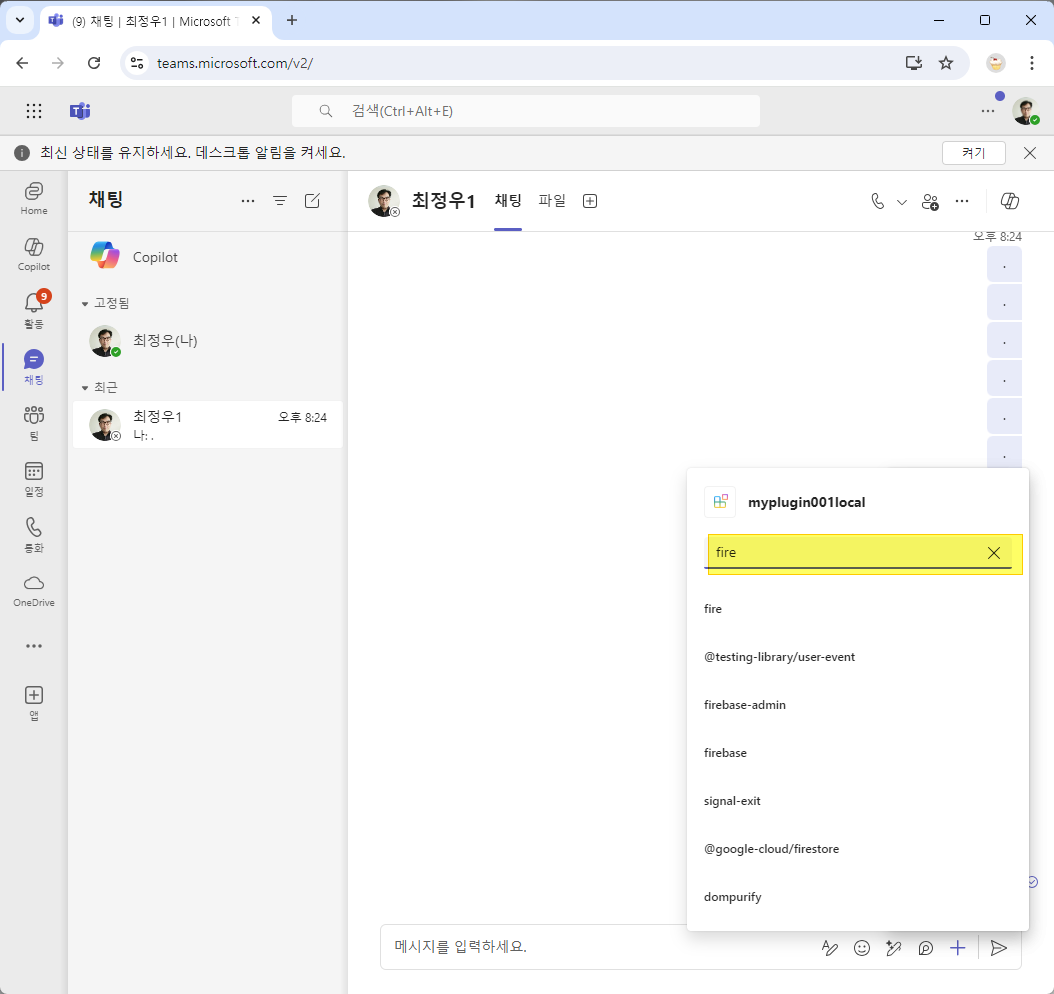
Task: Open Copilot from the left rail
Action: coord(34,254)
